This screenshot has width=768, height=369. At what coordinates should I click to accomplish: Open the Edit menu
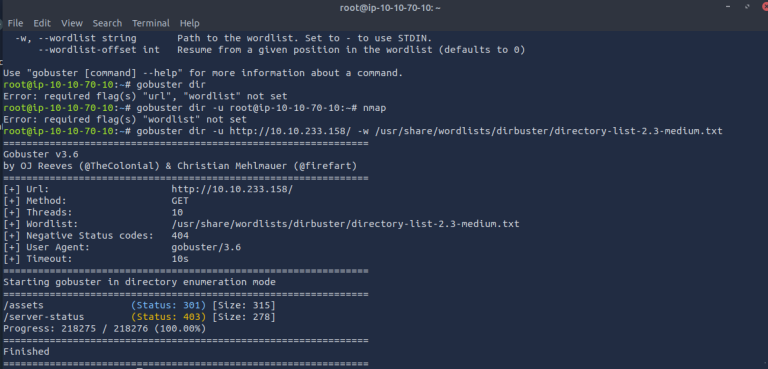(42, 23)
